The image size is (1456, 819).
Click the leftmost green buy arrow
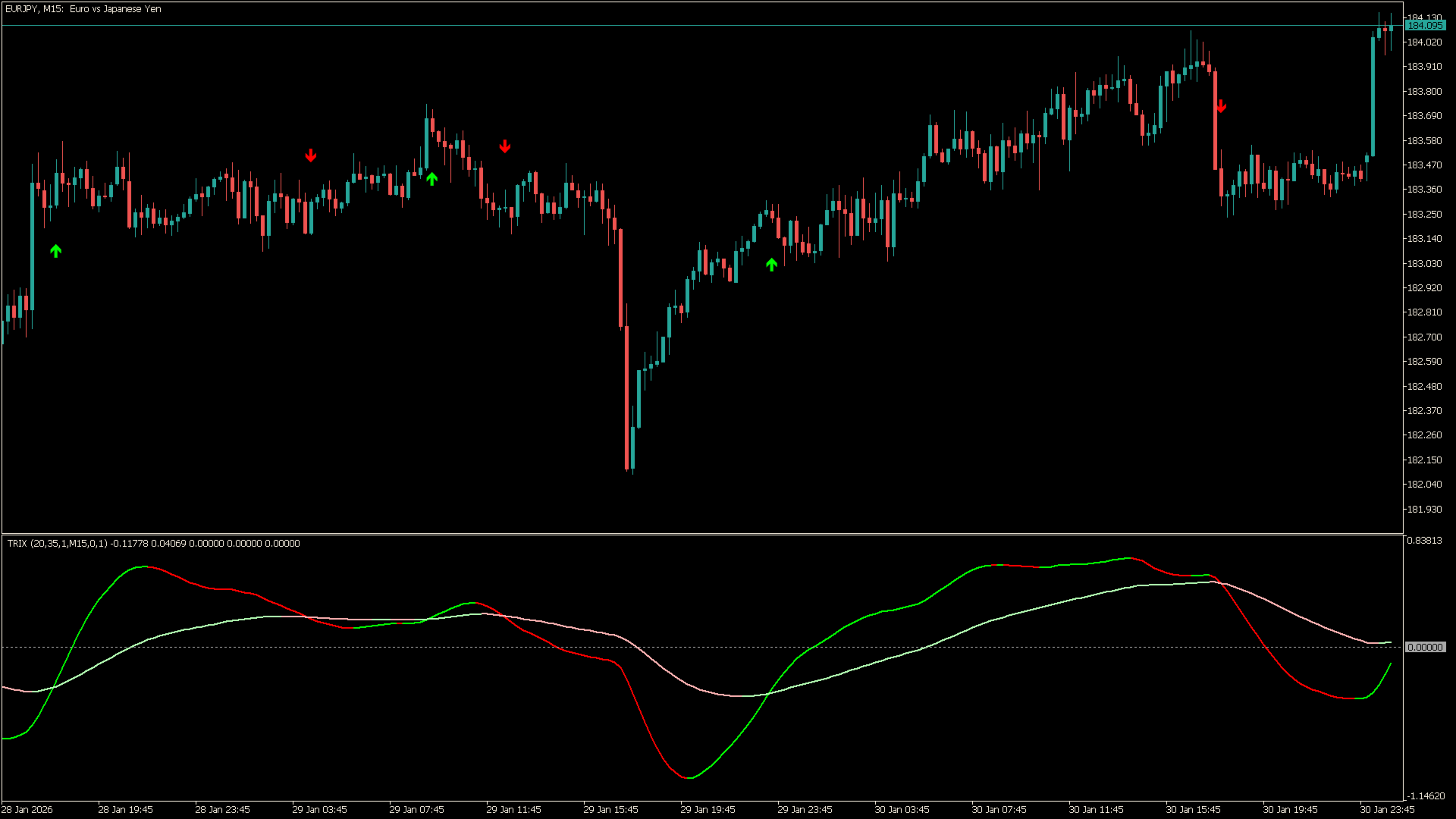[55, 251]
